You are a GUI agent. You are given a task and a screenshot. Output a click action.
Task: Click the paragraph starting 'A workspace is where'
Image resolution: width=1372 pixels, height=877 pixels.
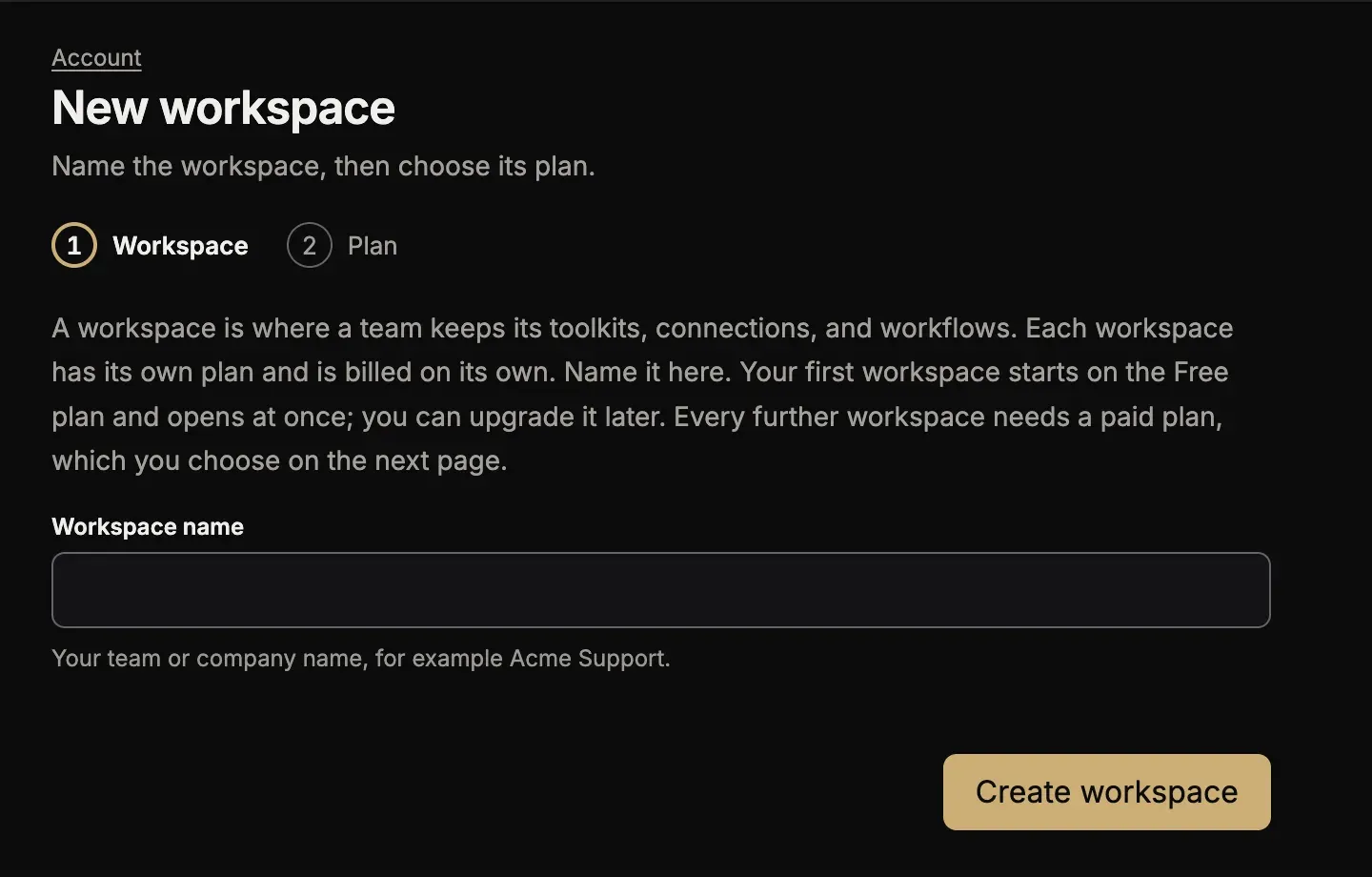642,395
